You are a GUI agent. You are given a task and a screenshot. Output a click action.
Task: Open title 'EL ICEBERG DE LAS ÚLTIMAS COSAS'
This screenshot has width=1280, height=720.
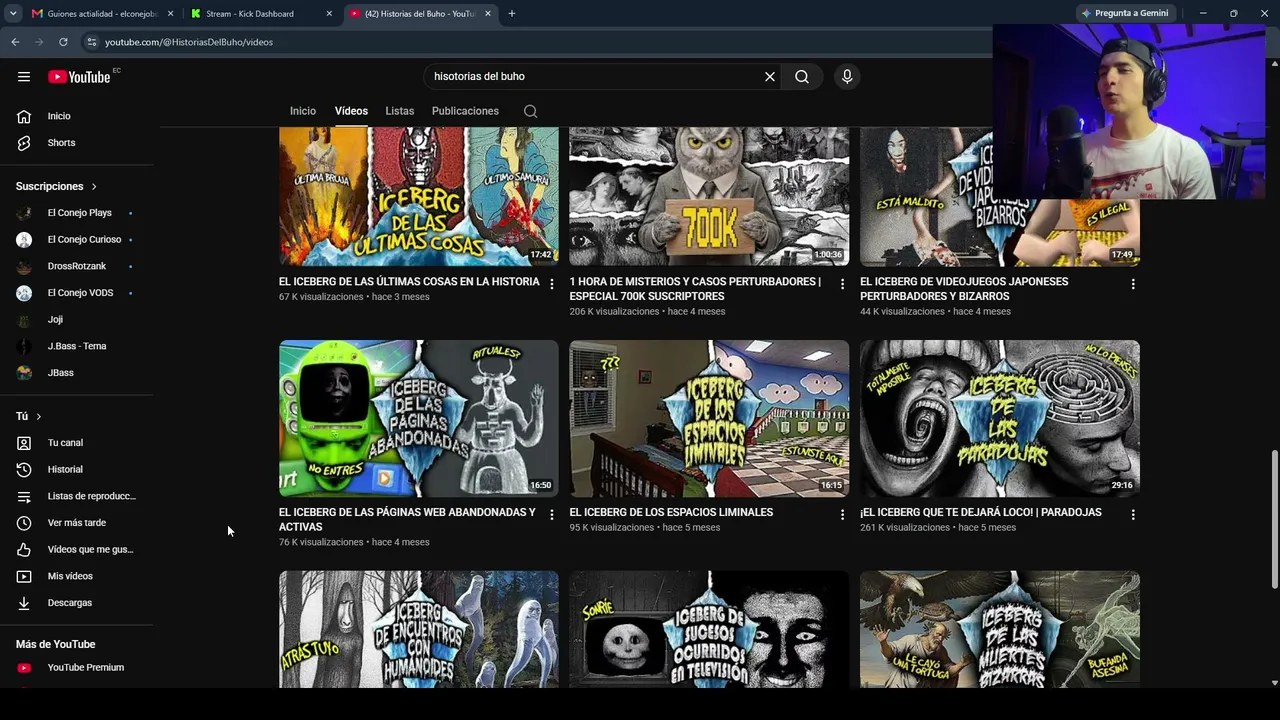click(409, 282)
